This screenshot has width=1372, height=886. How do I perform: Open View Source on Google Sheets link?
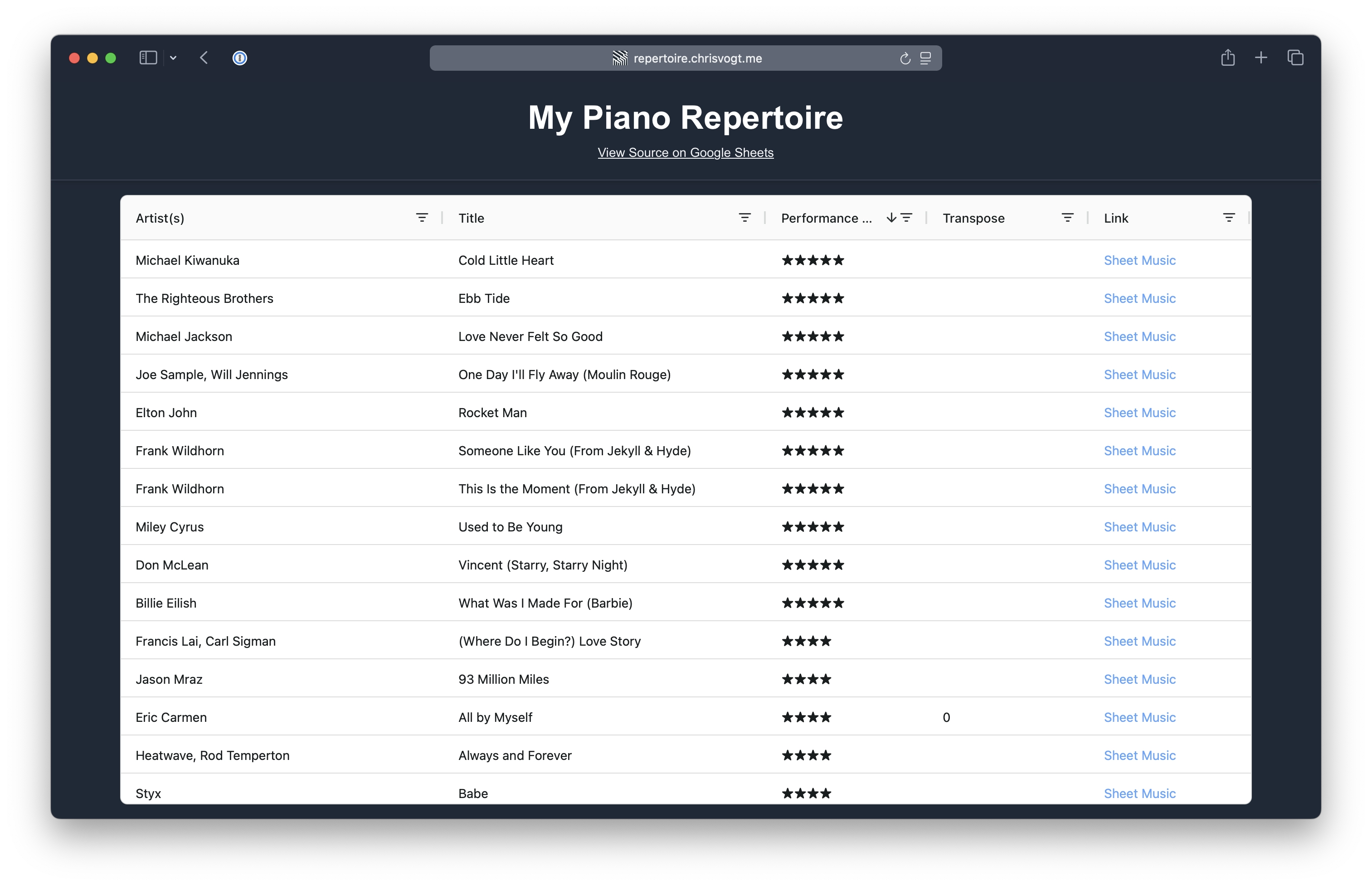pos(685,152)
